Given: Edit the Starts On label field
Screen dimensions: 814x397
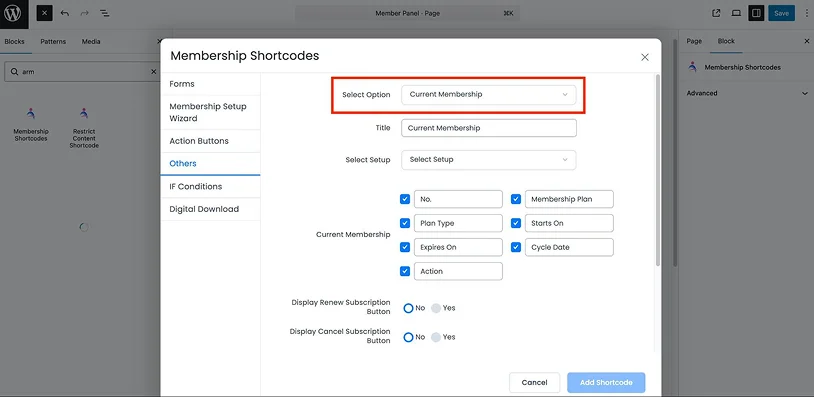Looking at the screenshot, I should pos(569,223).
